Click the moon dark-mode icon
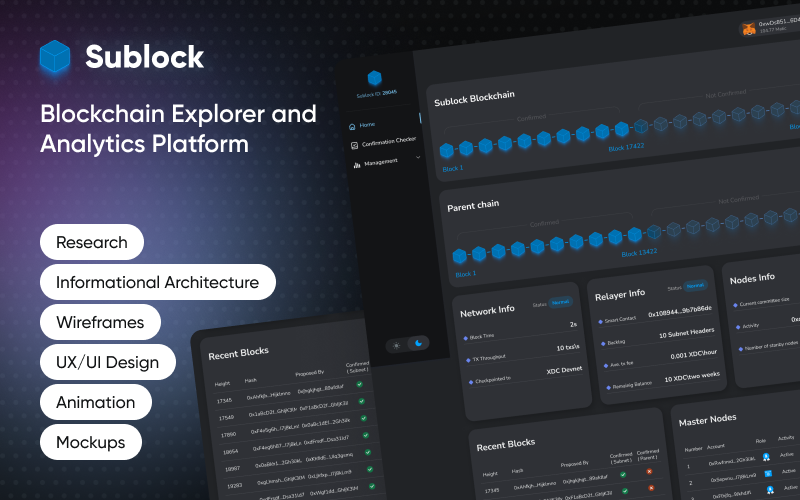This screenshot has height=500, width=800. point(418,343)
